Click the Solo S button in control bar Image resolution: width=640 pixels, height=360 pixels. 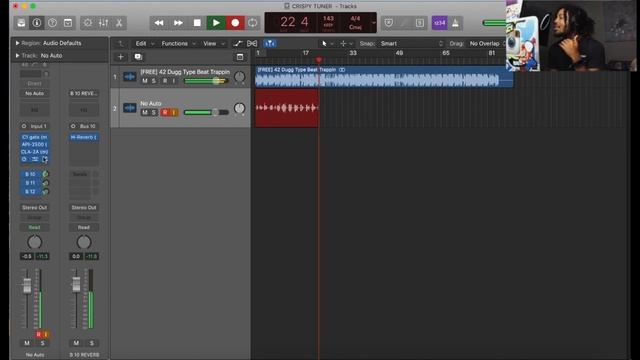coord(420,23)
